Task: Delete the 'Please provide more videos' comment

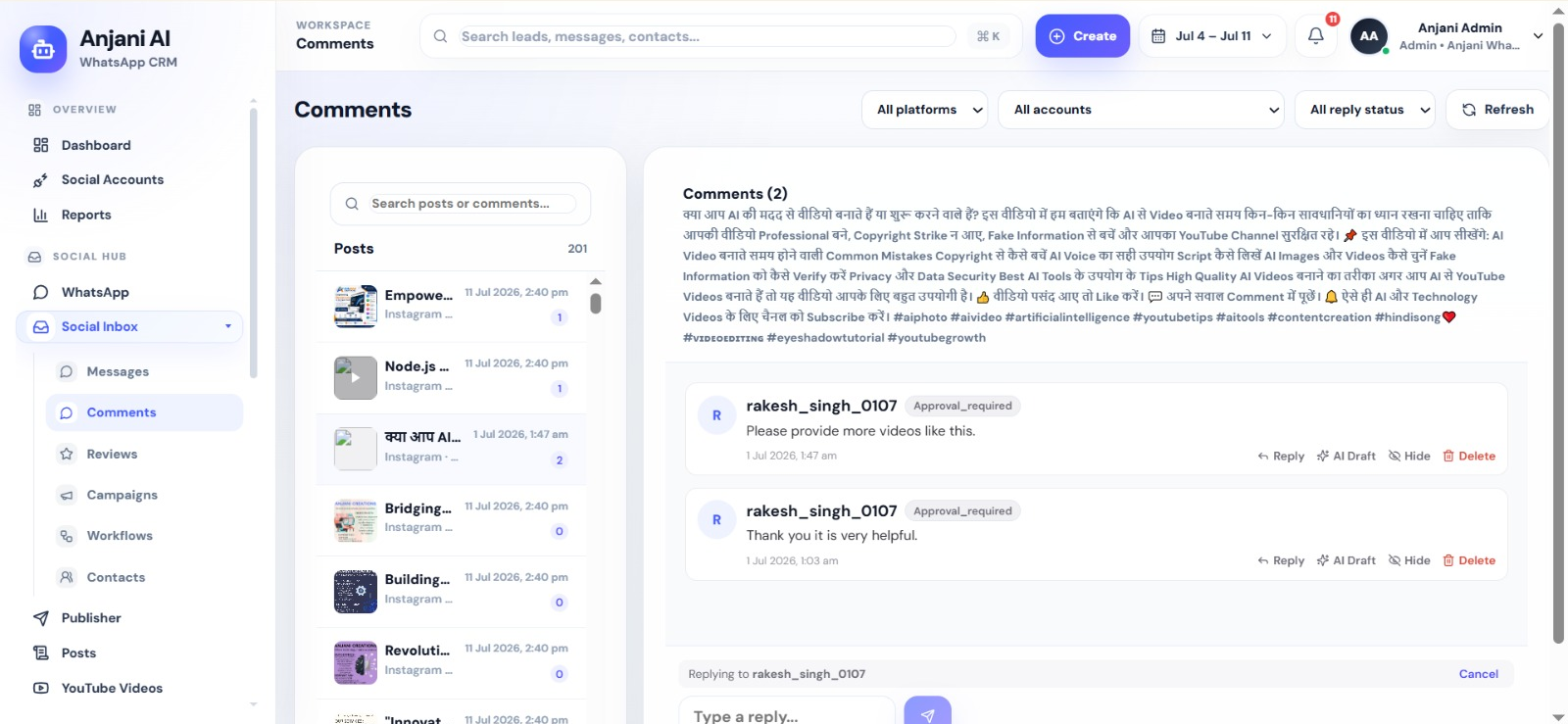Action: [1469, 457]
